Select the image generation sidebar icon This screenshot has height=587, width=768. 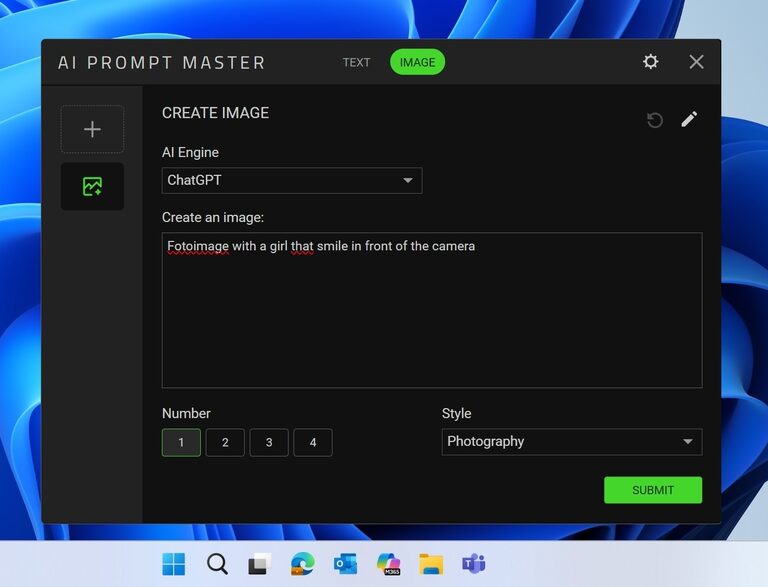tap(92, 187)
